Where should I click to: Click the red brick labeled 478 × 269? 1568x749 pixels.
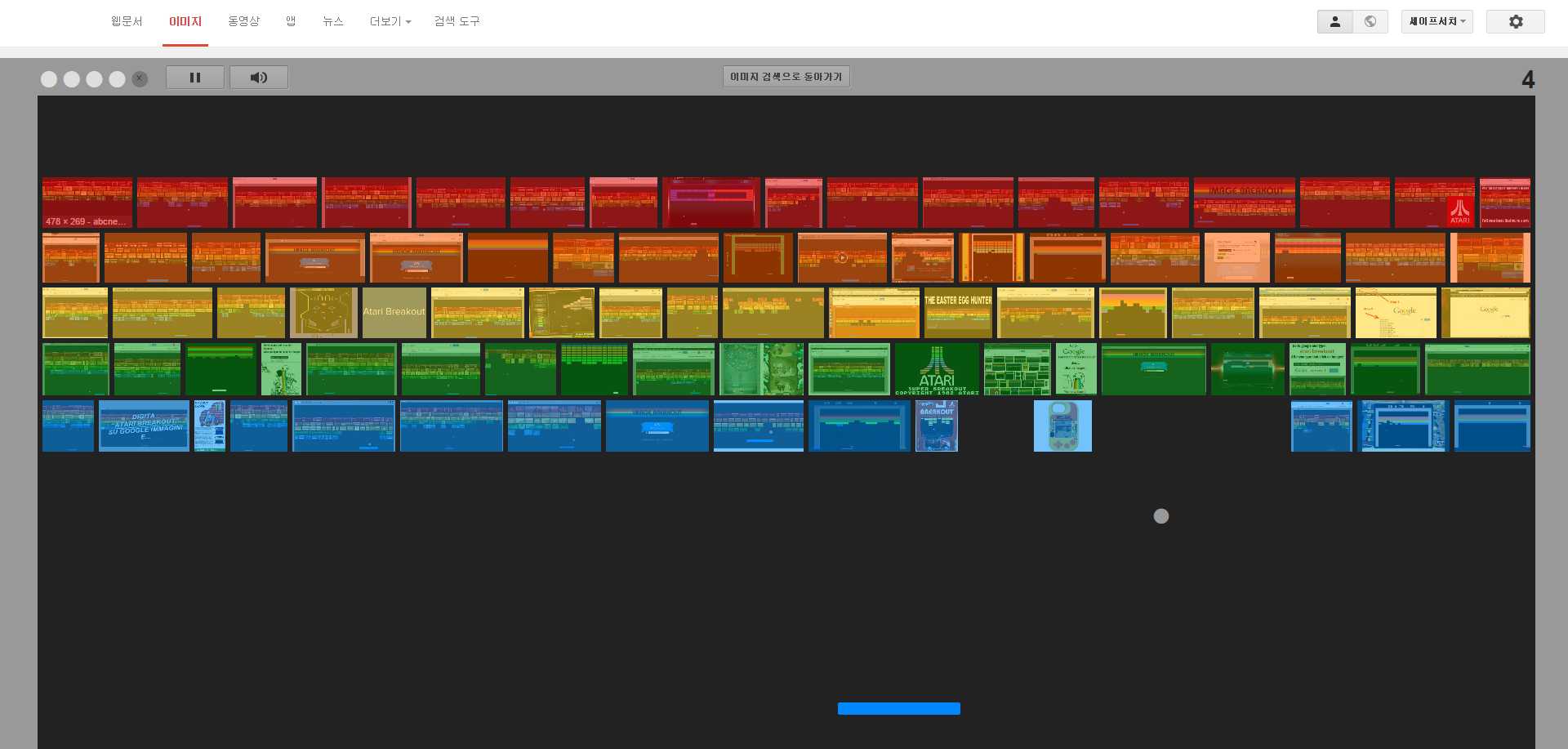point(87,203)
